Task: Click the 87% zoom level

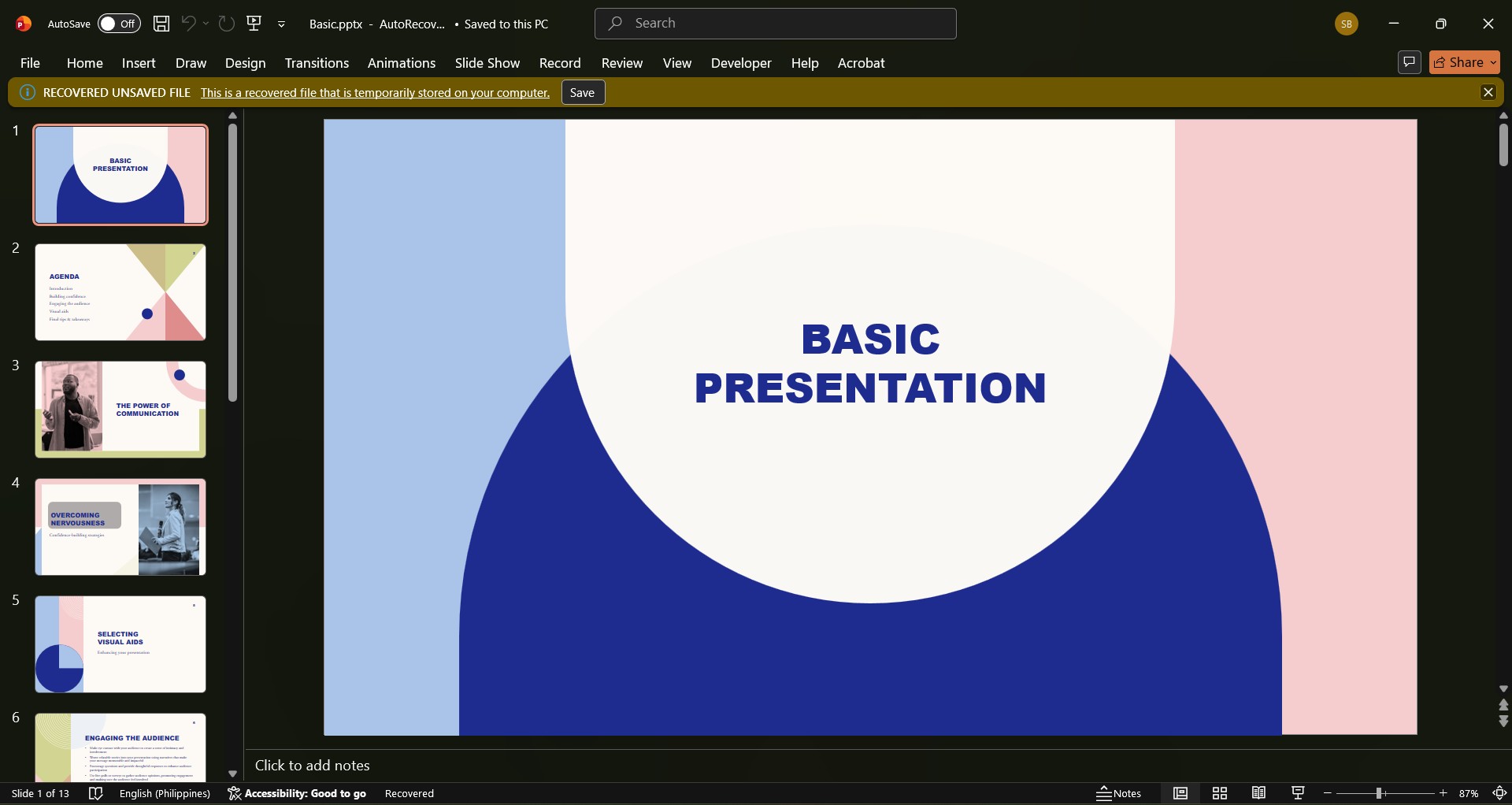Action: [x=1469, y=793]
